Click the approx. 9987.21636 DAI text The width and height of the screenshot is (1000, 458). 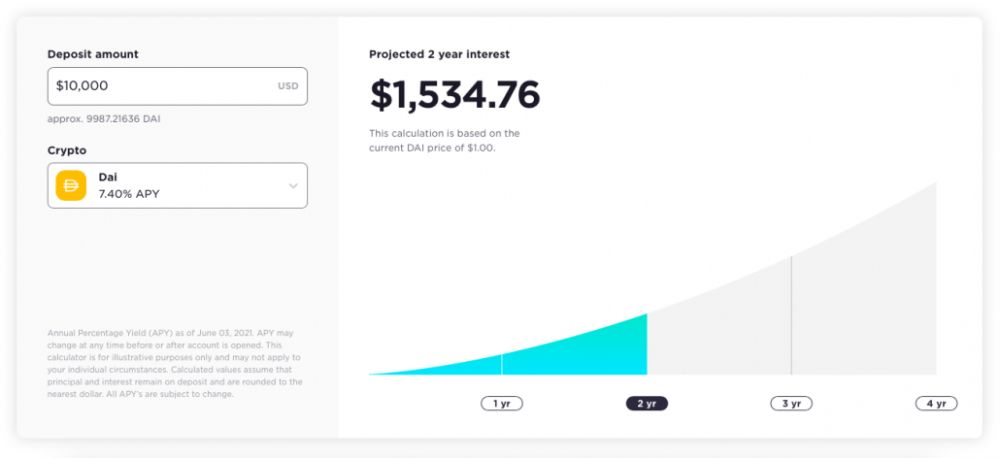point(104,119)
